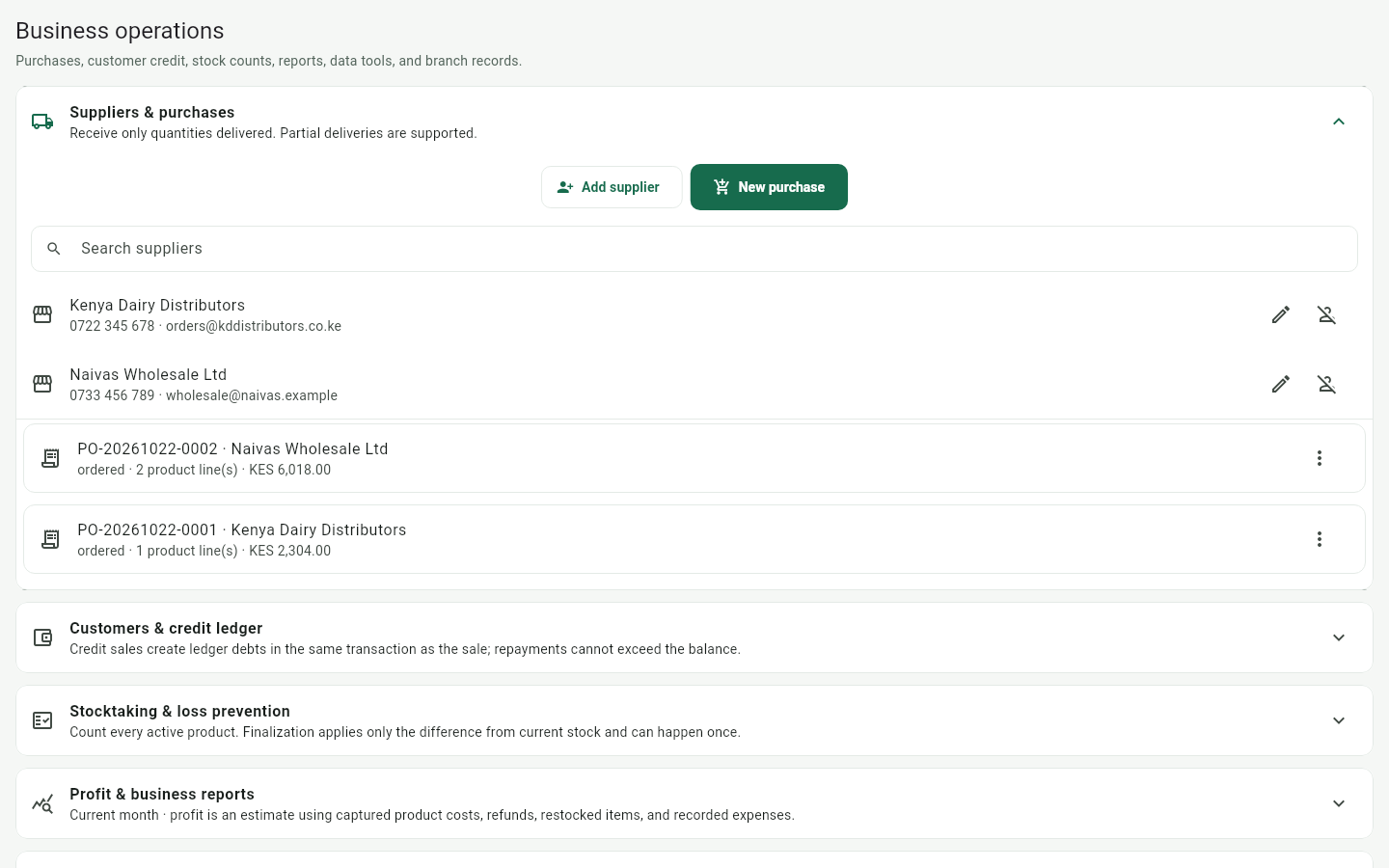Start a New purchase
This screenshot has width=1389, height=868.
point(769,187)
